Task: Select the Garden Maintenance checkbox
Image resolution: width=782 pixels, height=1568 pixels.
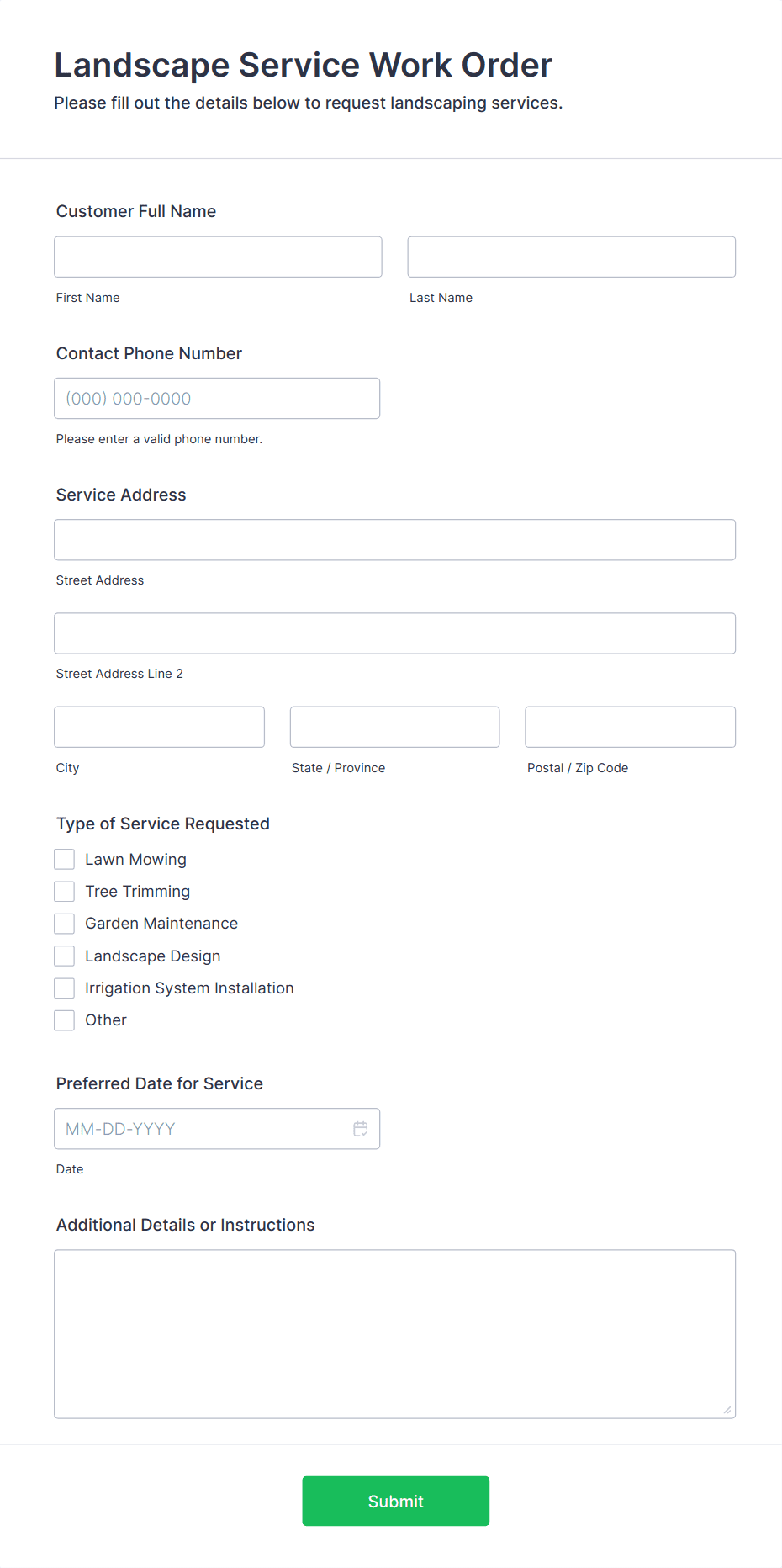Action: click(65, 924)
